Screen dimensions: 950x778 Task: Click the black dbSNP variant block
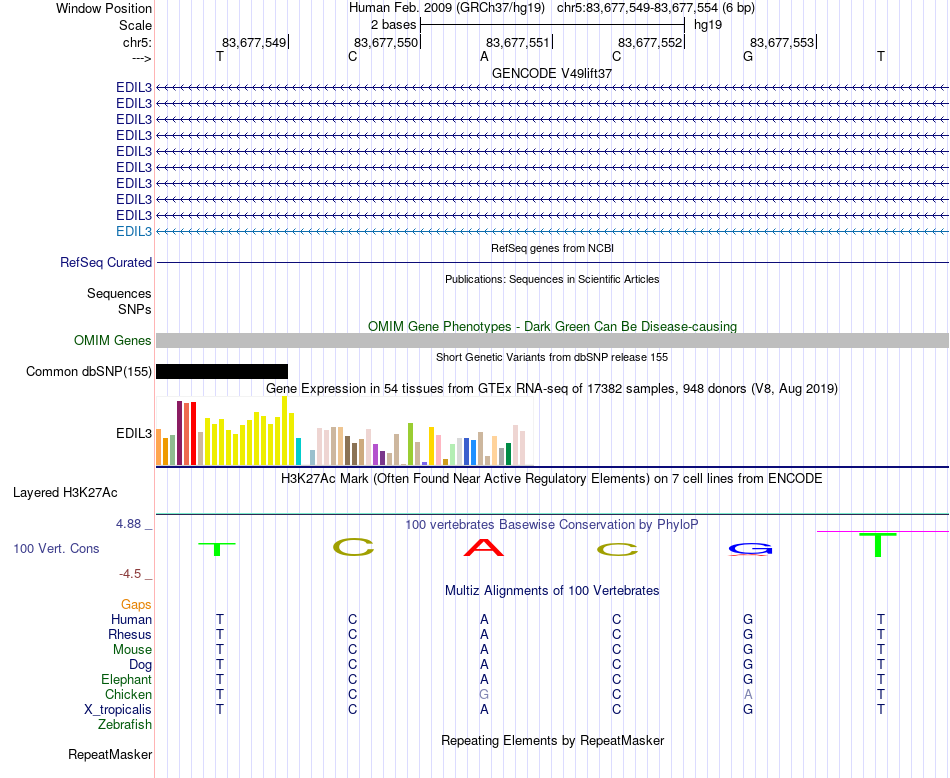click(x=222, y=371)
